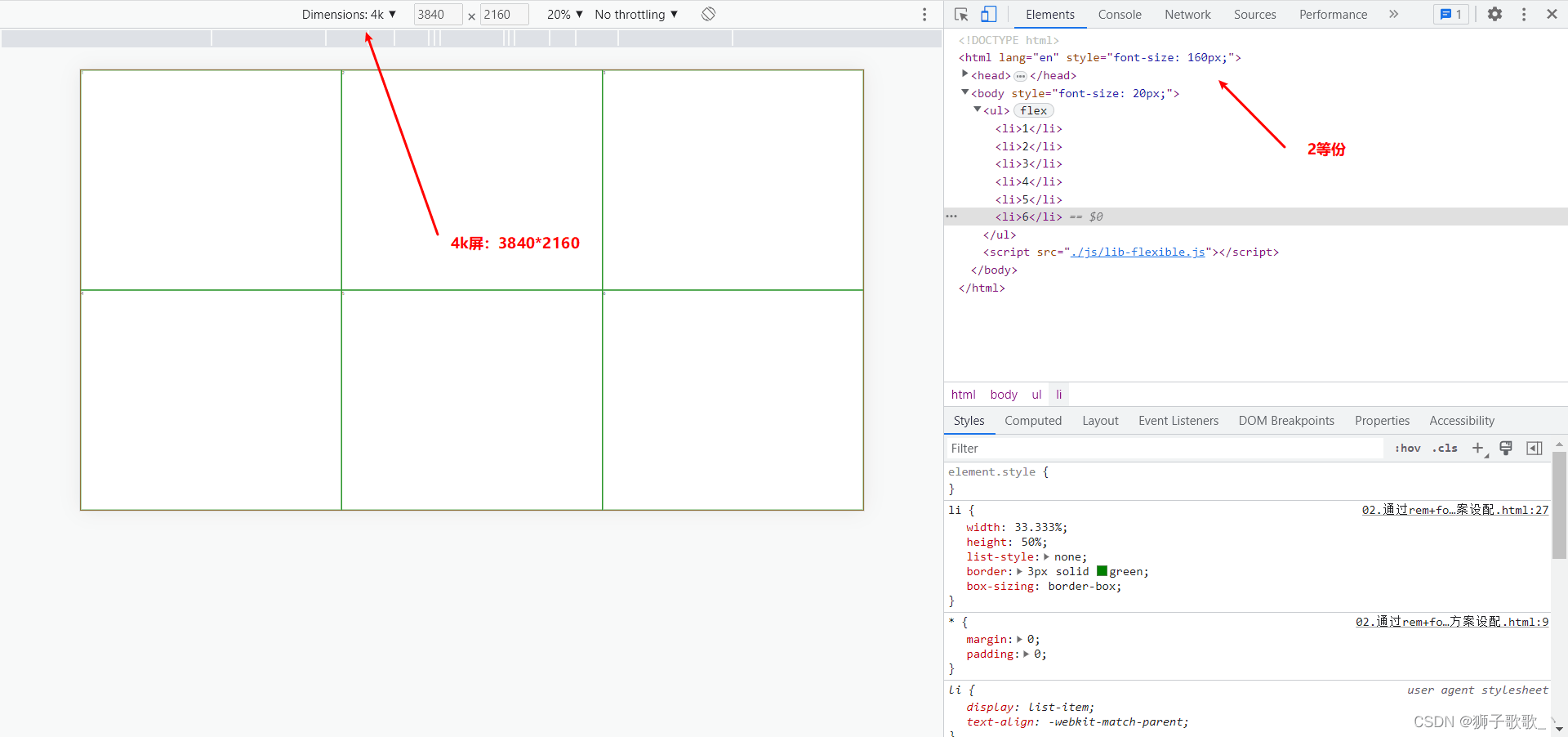The width and height of the screenshot is (1568, 737).
Task: Open source link for universal rule line 9
Action: (x=1452, y=622)
